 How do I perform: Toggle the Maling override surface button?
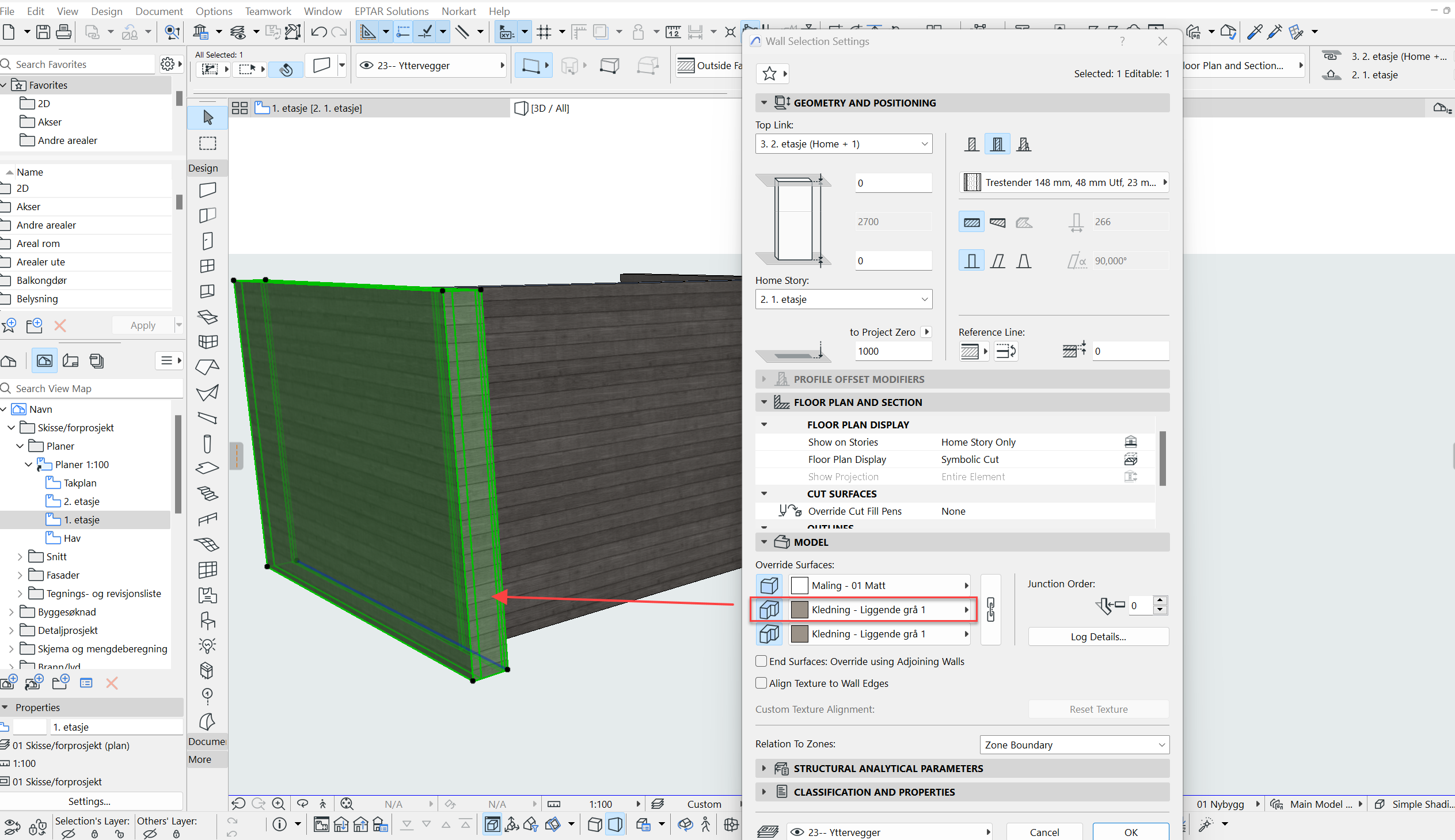click(x=769, y=586)
